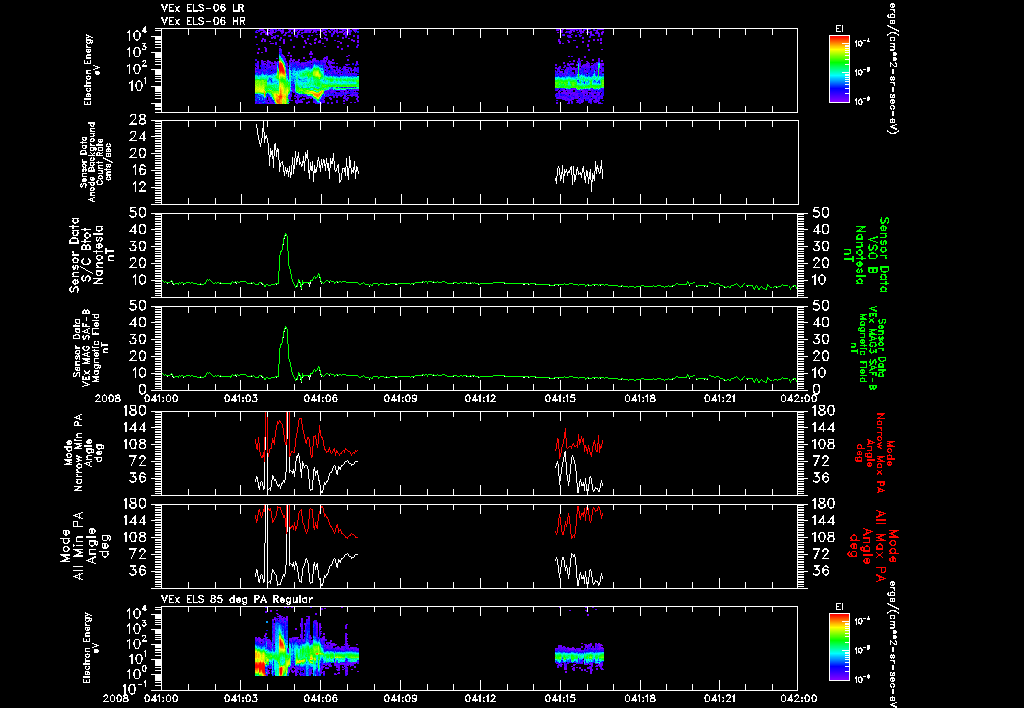The height and width of the screenshot is (708, 1024).
Task: Click the red 'Narrow Max PA Angle' label
Action: (872, 451)
